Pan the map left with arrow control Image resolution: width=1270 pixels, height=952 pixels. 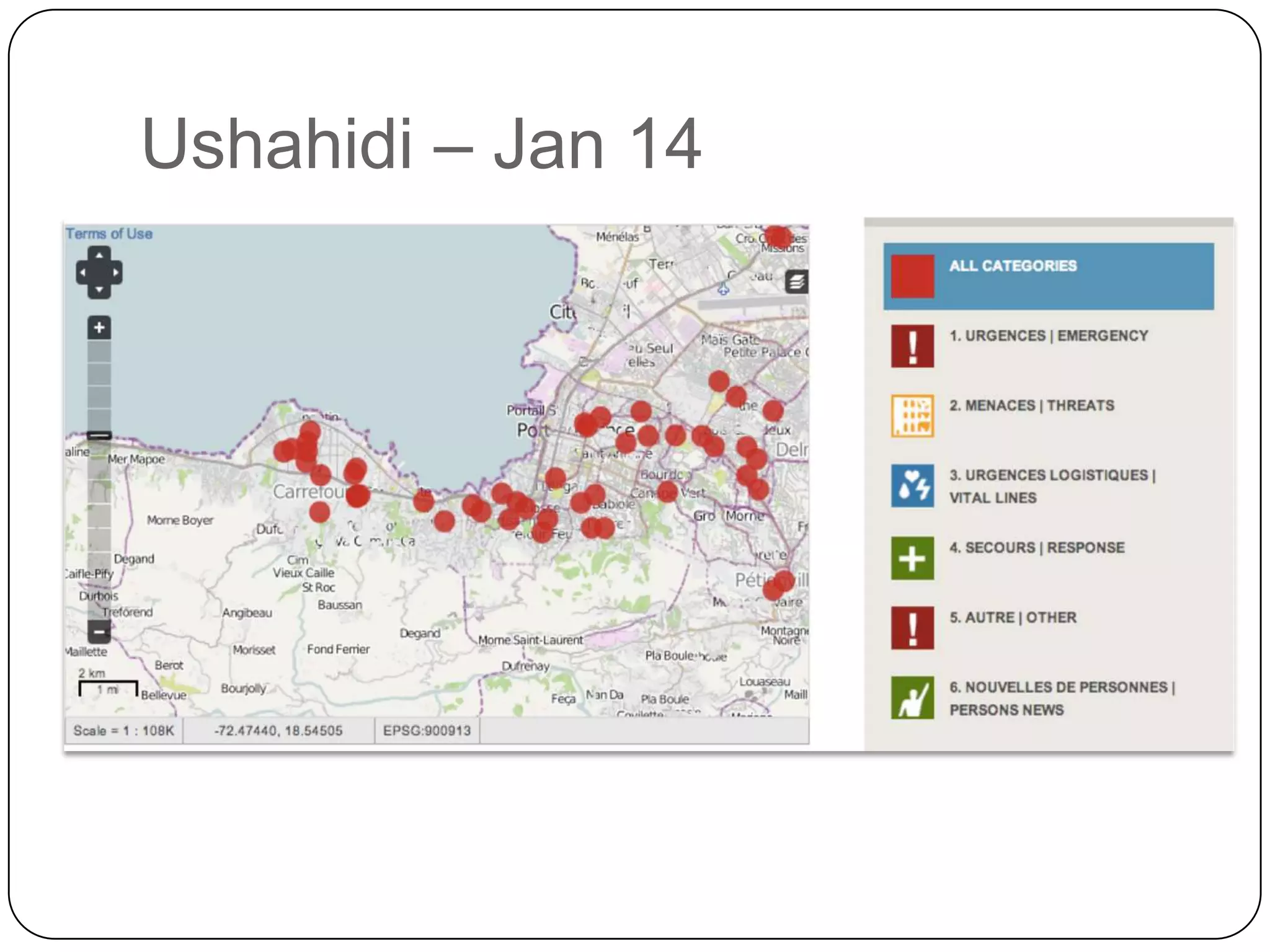tap(83, 273)
